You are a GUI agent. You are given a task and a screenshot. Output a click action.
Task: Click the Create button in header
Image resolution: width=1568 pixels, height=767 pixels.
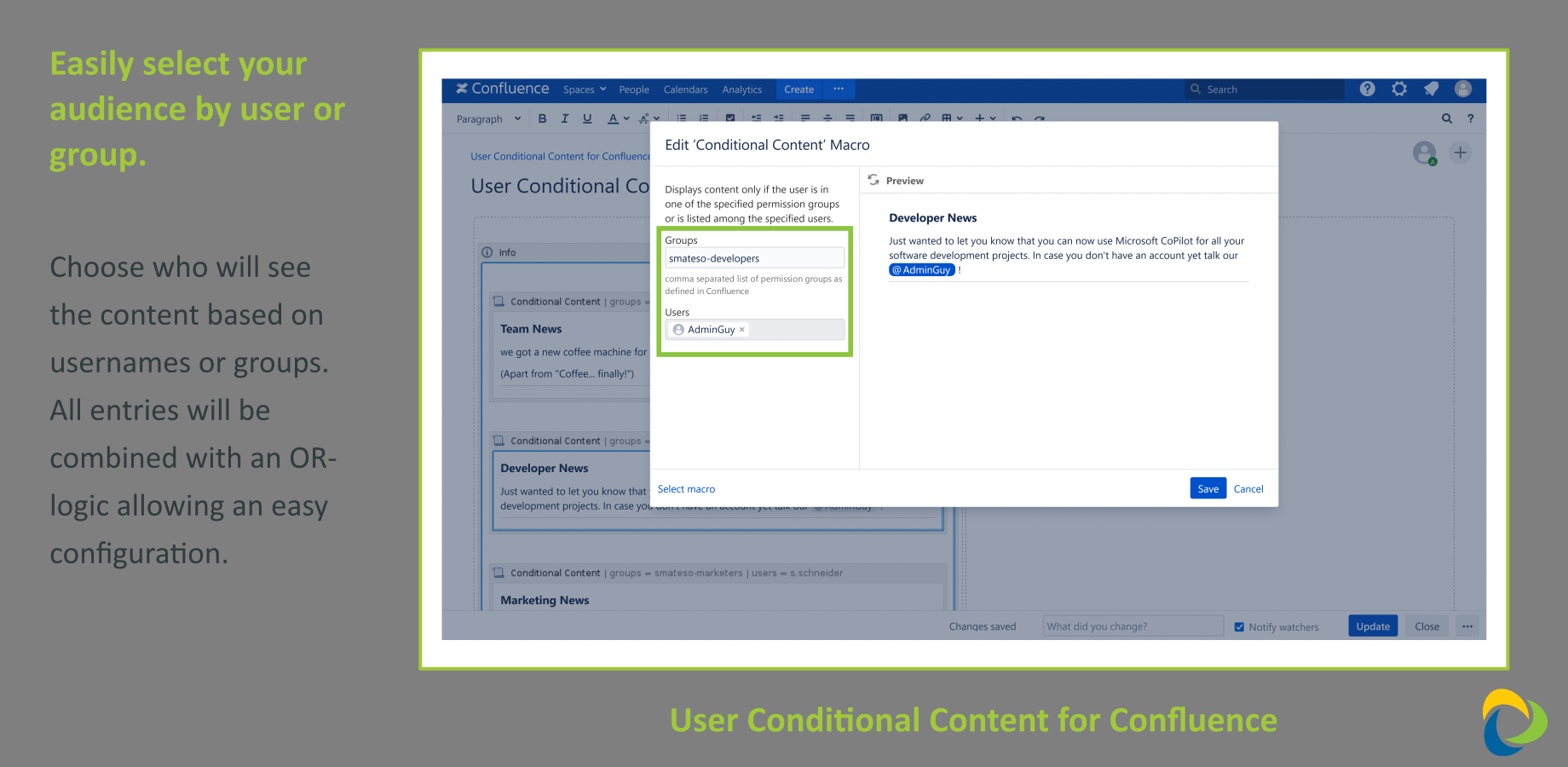point(799,89)
